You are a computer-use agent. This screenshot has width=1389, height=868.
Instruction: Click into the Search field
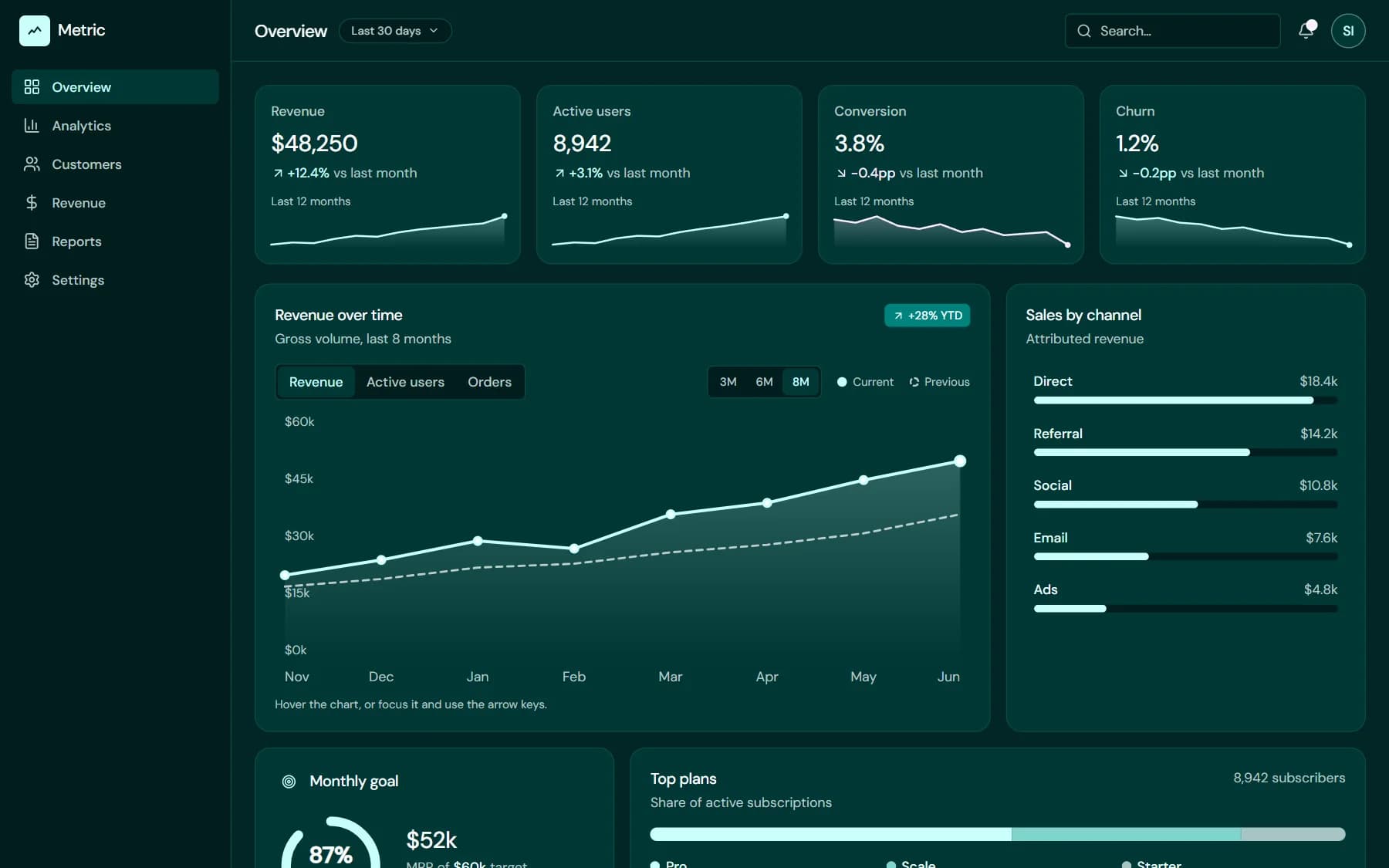[1172, 31]
